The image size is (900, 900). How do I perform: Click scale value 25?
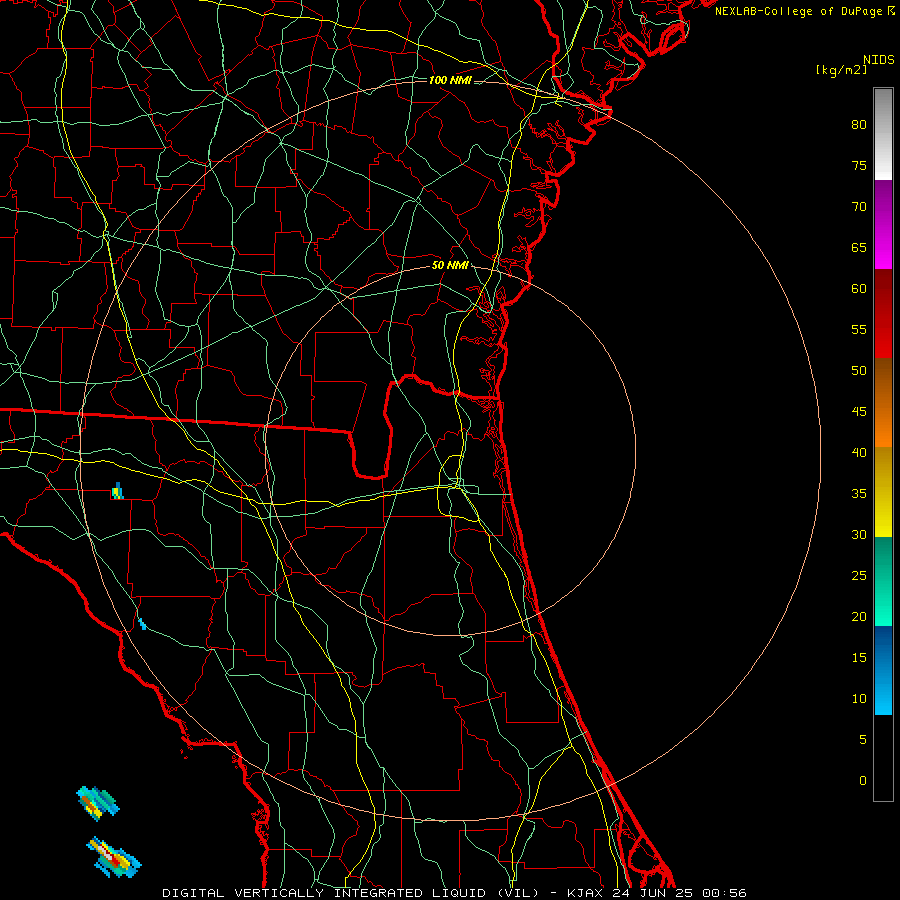coord(859,576)
